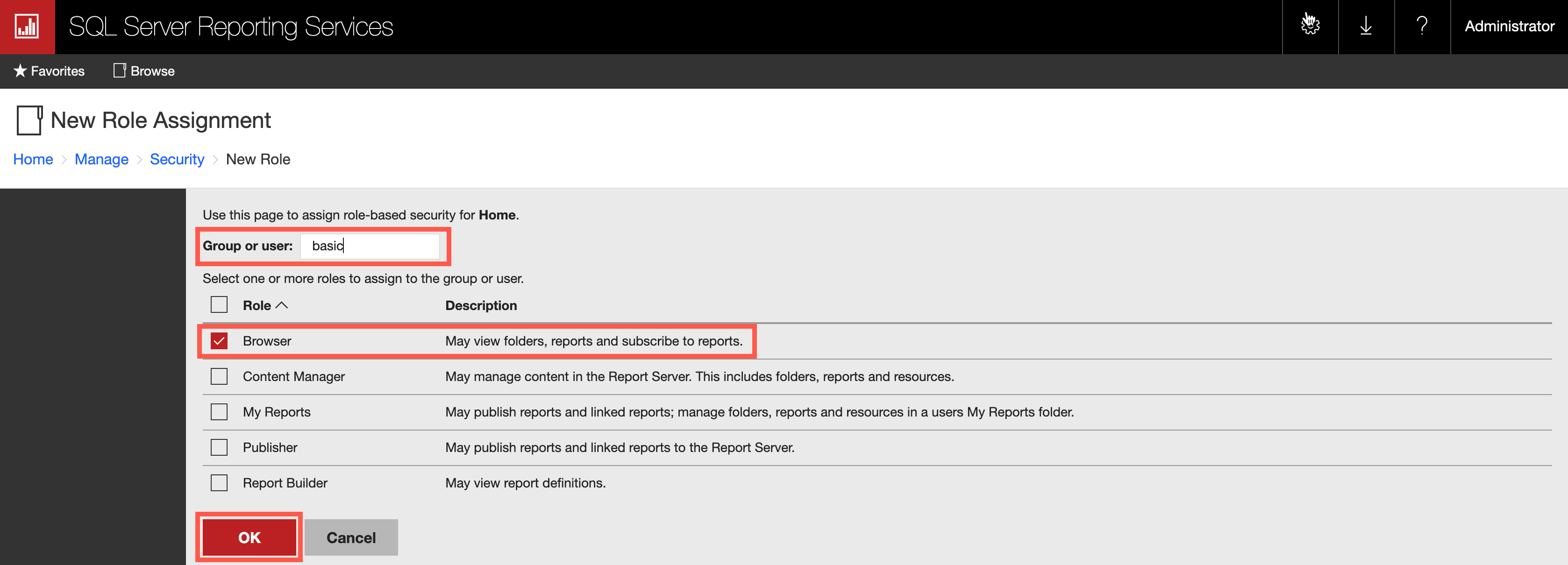This screenshot has width=1568, height=565.
Task: Click the Favorites star icon
Action: tap(20, 71)
